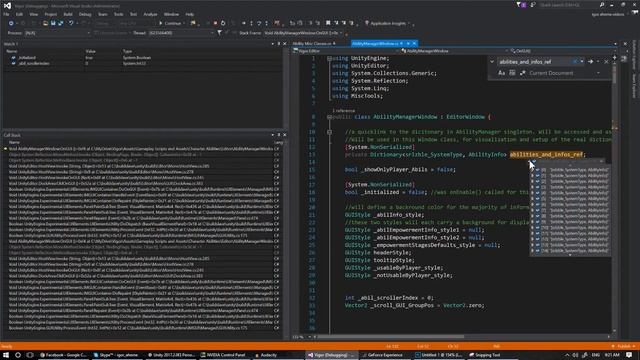Open the Edit menu
Screen dimensions: 640x360
tap(19, 14)
